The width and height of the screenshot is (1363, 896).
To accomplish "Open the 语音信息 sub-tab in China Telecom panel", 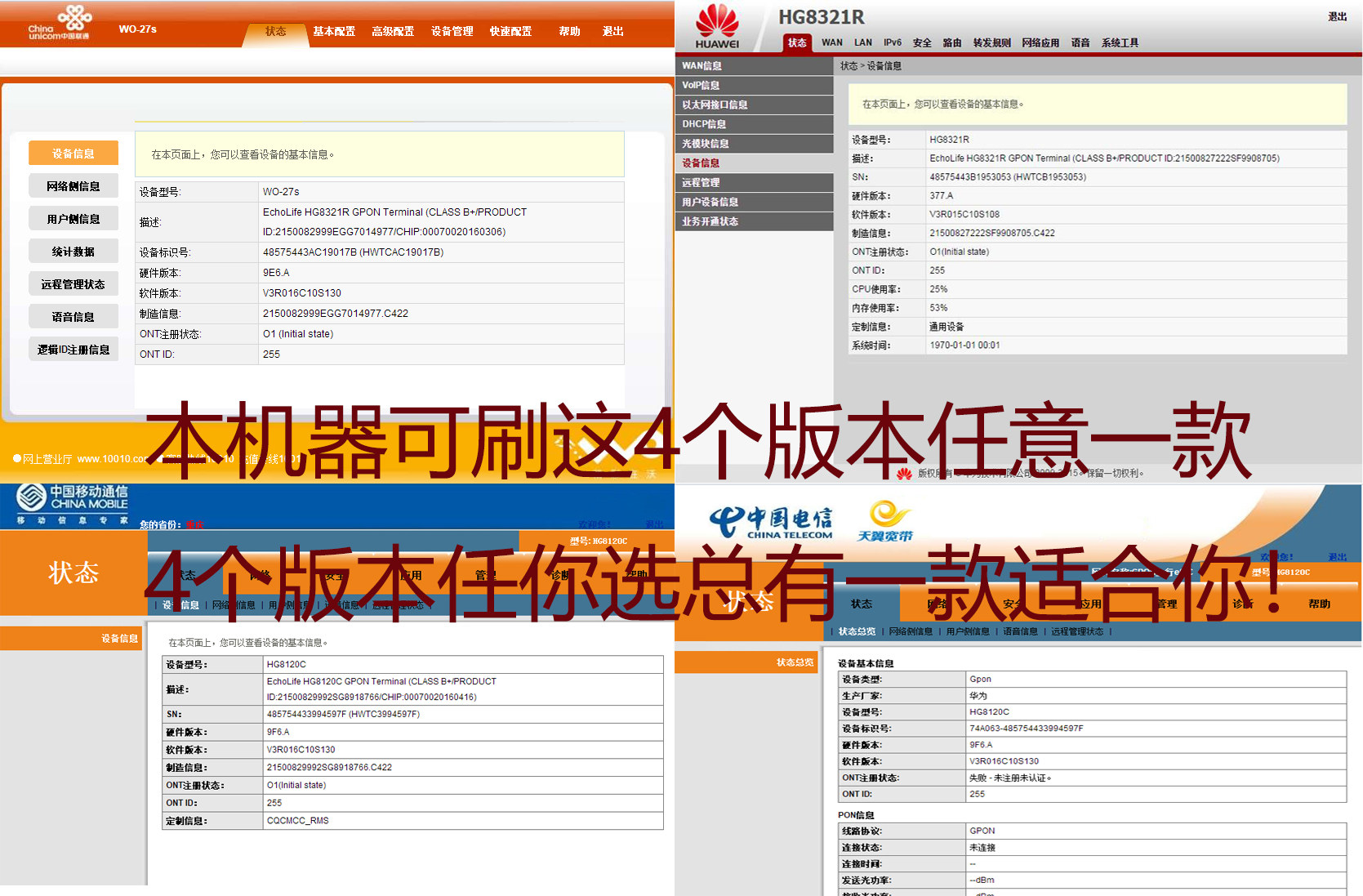I will (1020, 631).
